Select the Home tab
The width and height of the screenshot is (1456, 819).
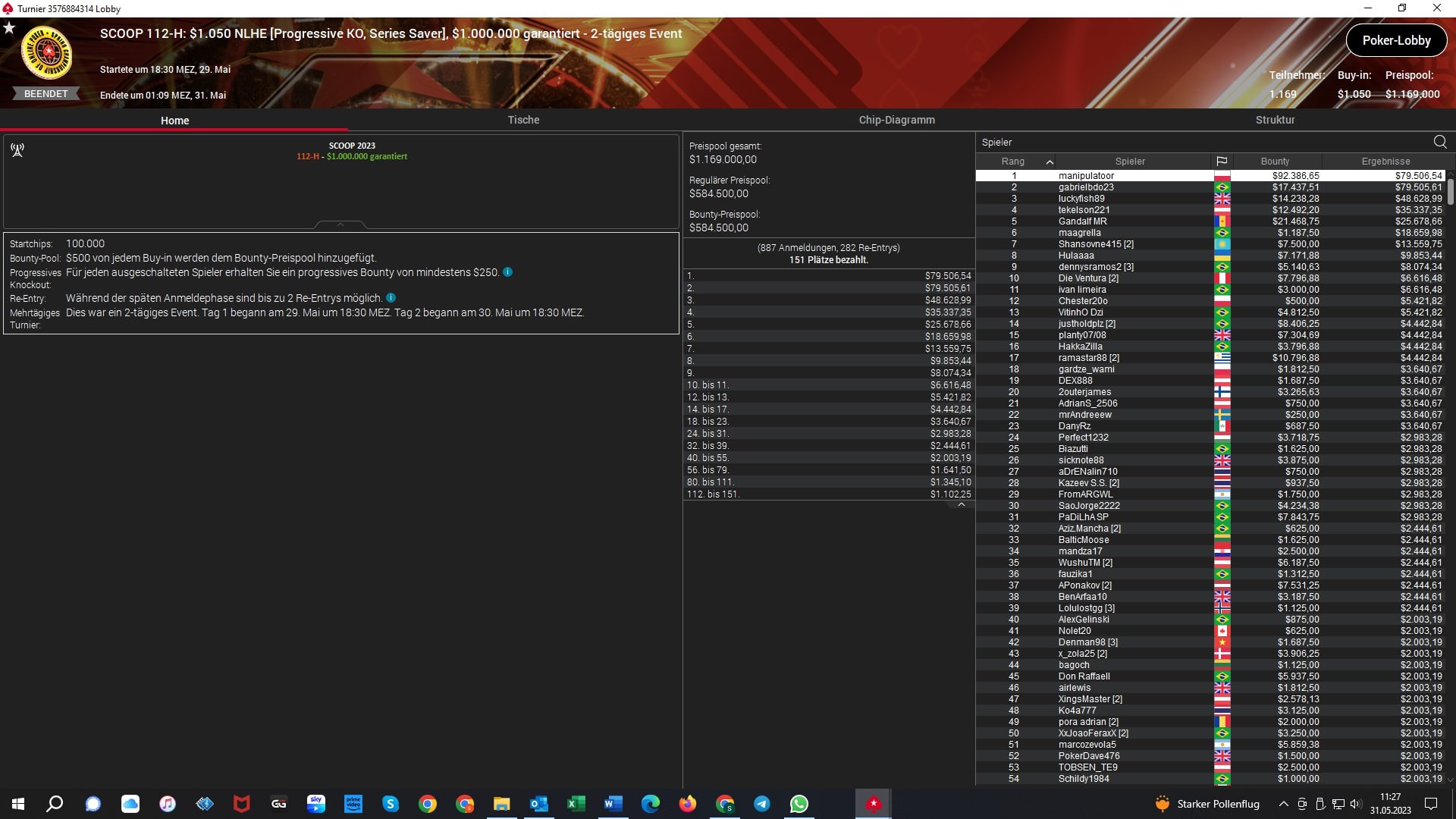[174, 121]
